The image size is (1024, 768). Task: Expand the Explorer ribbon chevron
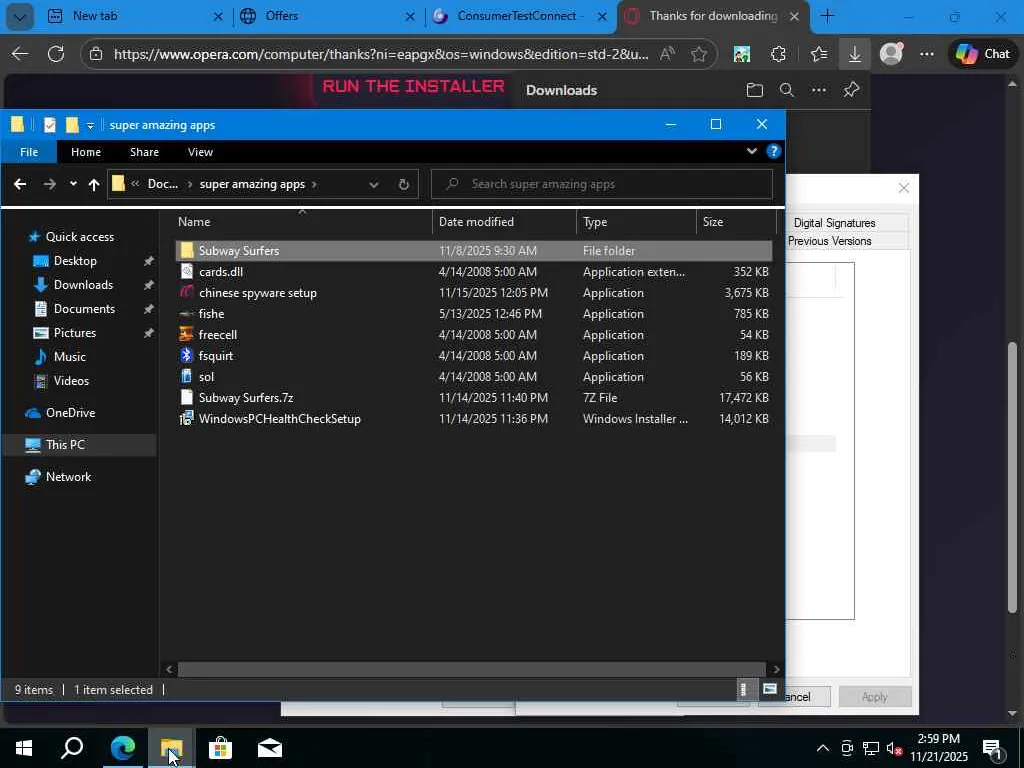[752, 152]
